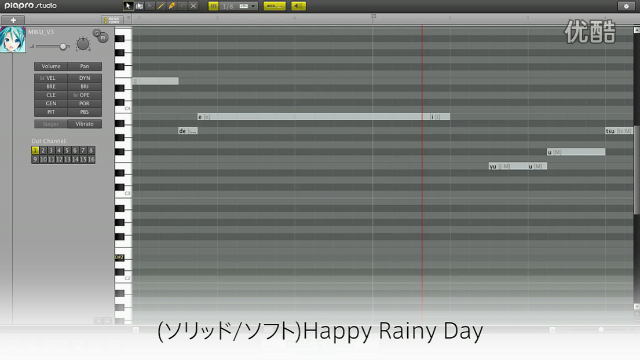Click the scroll-up arrow at top right
Screen dimensions: 640x360
pyautogui.click(x=636, y=30)
